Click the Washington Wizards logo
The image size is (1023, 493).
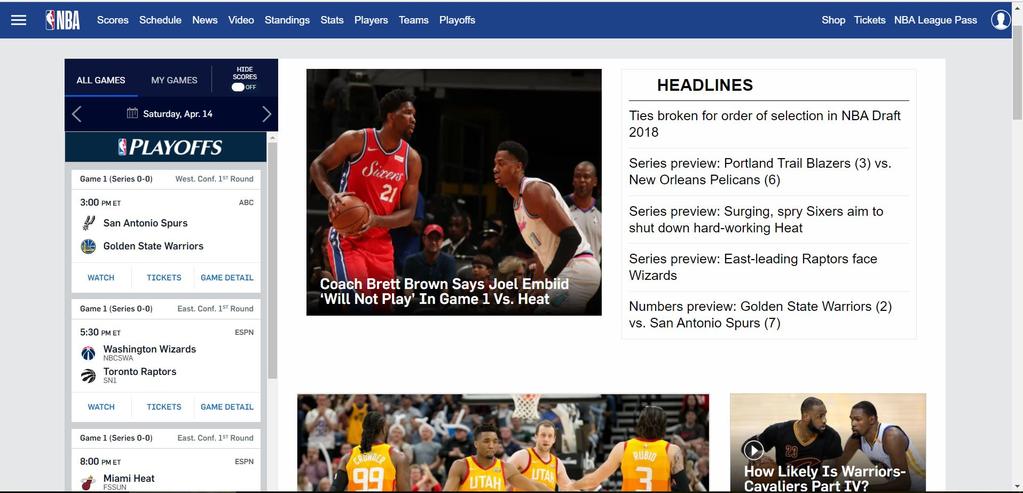click(88, 353)
